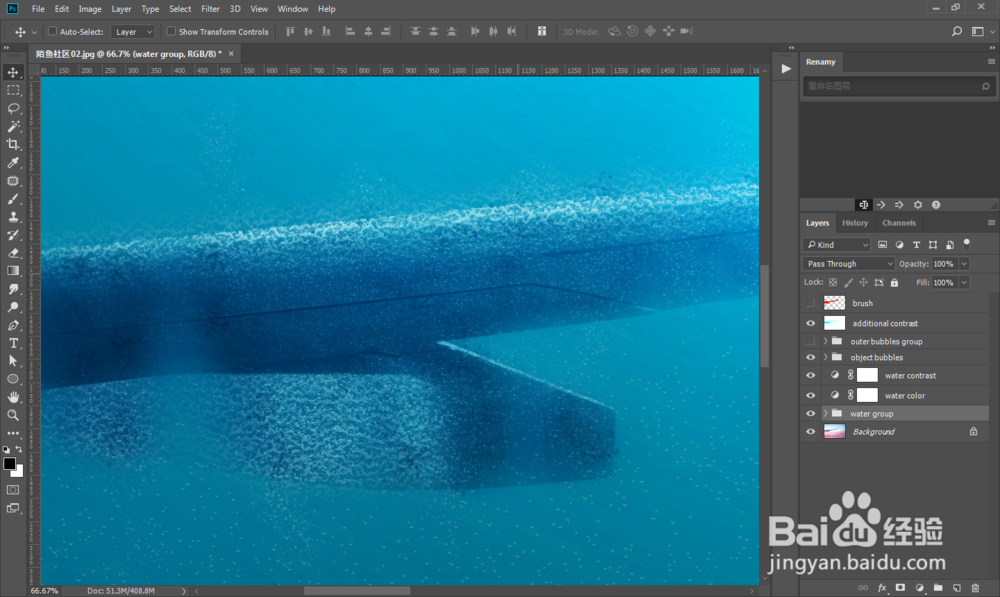Select the Eraser tool

tap(13, 253)
